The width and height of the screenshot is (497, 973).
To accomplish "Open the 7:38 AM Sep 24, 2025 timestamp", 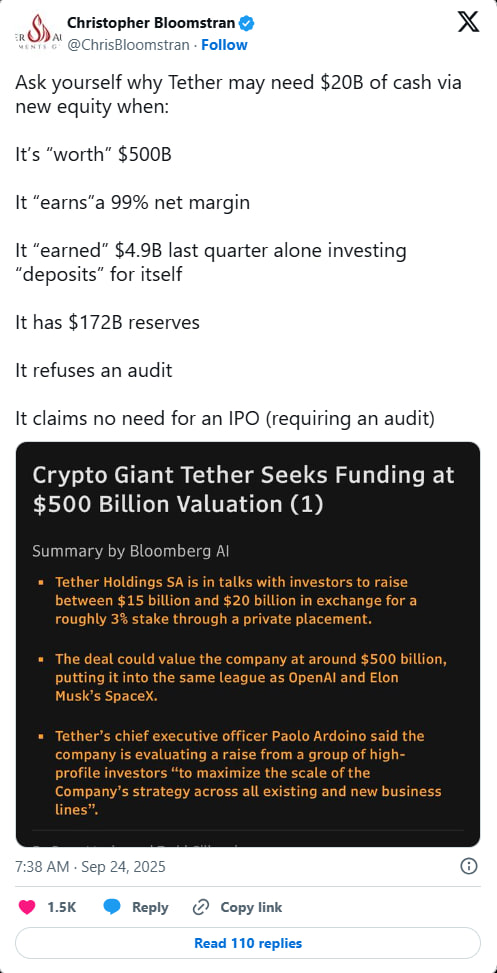I will click(91, 866).
